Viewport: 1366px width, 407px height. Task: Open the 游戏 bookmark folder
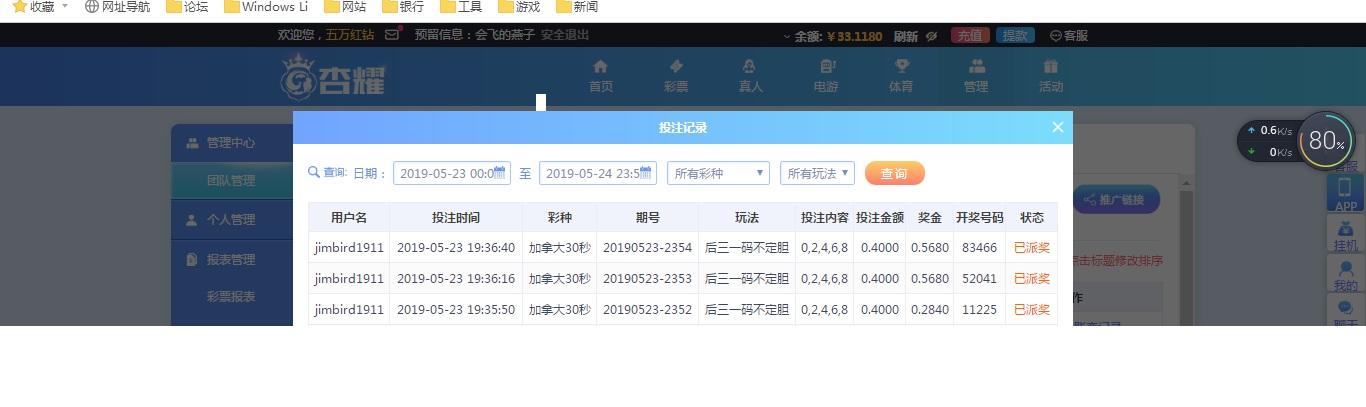[519, 7]
